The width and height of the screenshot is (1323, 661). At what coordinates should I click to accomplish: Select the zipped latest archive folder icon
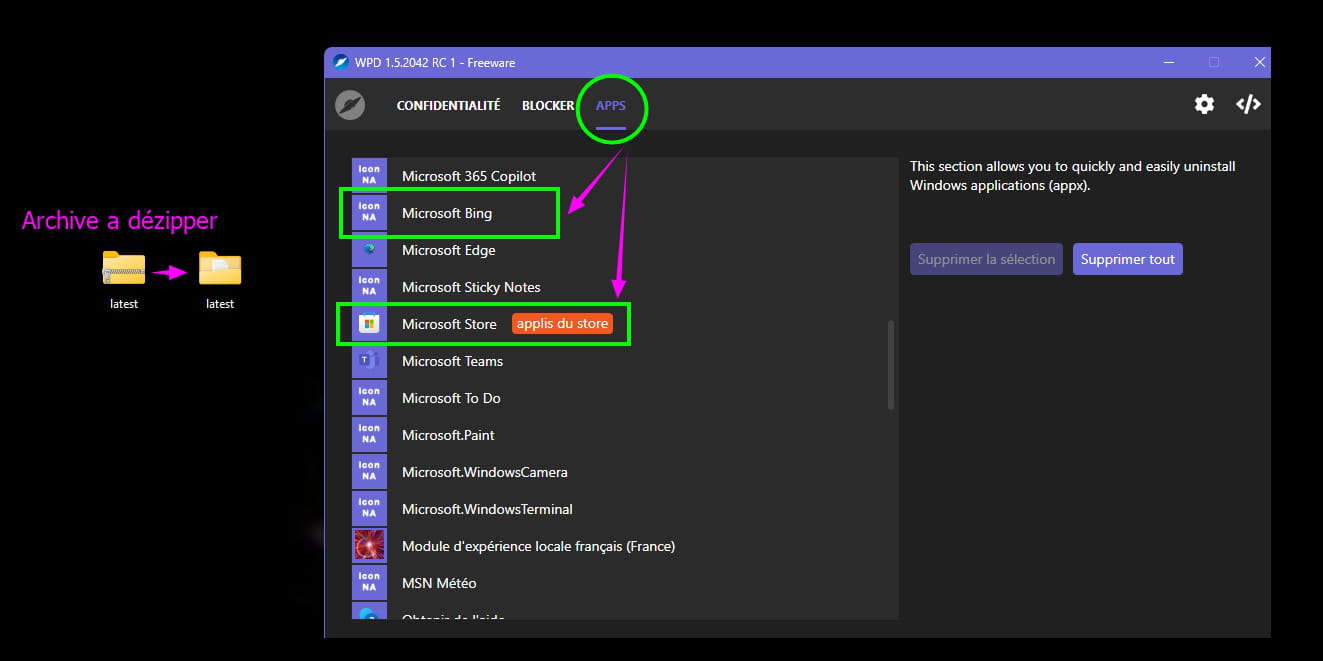click(124, 268)
